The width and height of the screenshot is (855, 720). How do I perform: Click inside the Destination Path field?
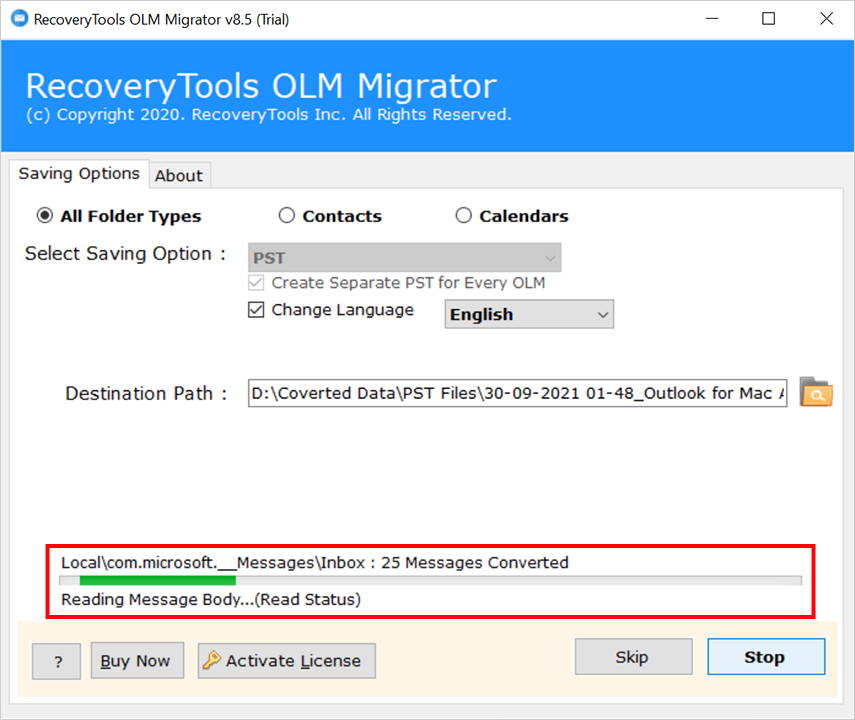[517, 393]
